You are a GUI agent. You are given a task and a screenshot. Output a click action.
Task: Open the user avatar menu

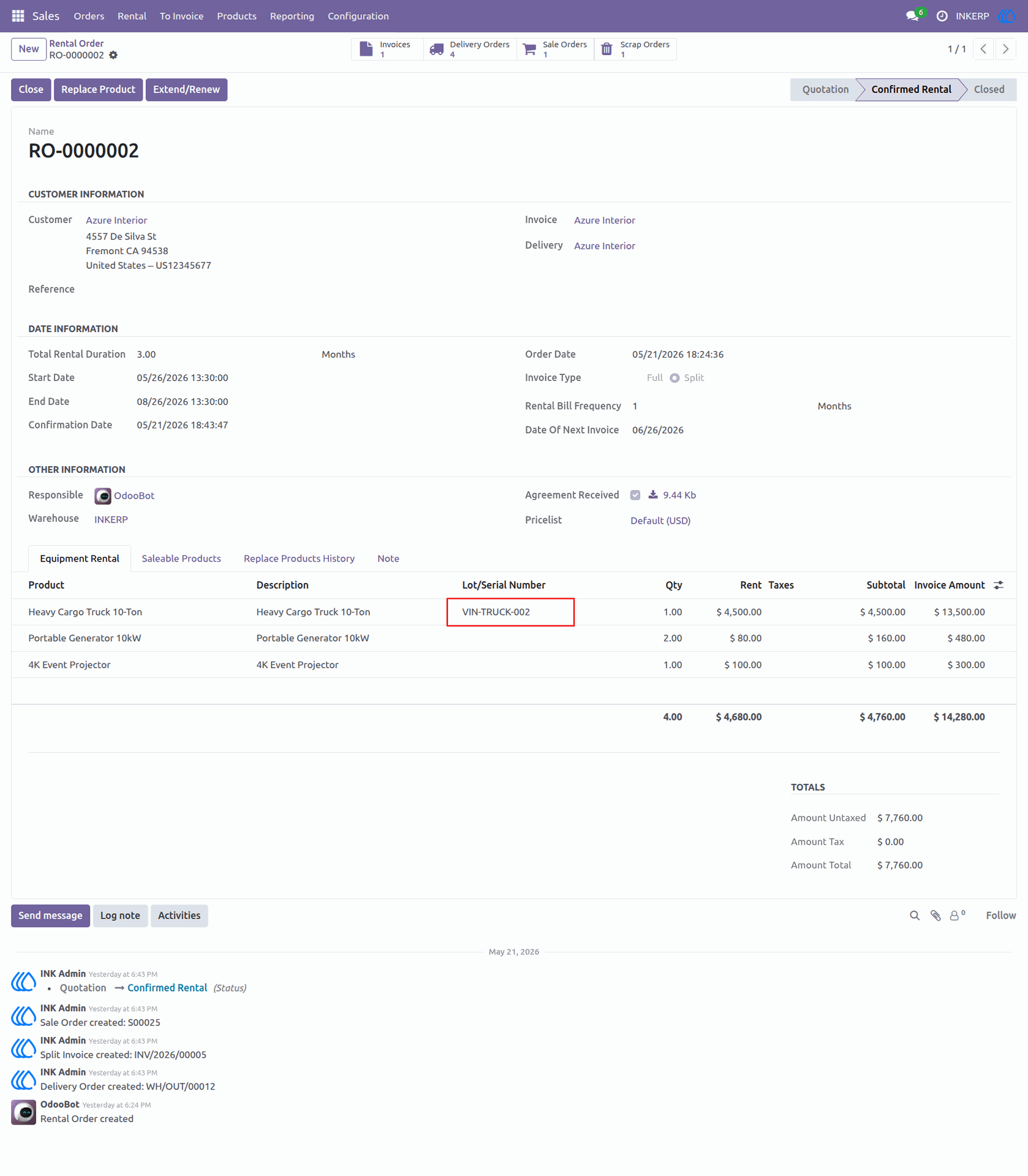point(1007,16)
